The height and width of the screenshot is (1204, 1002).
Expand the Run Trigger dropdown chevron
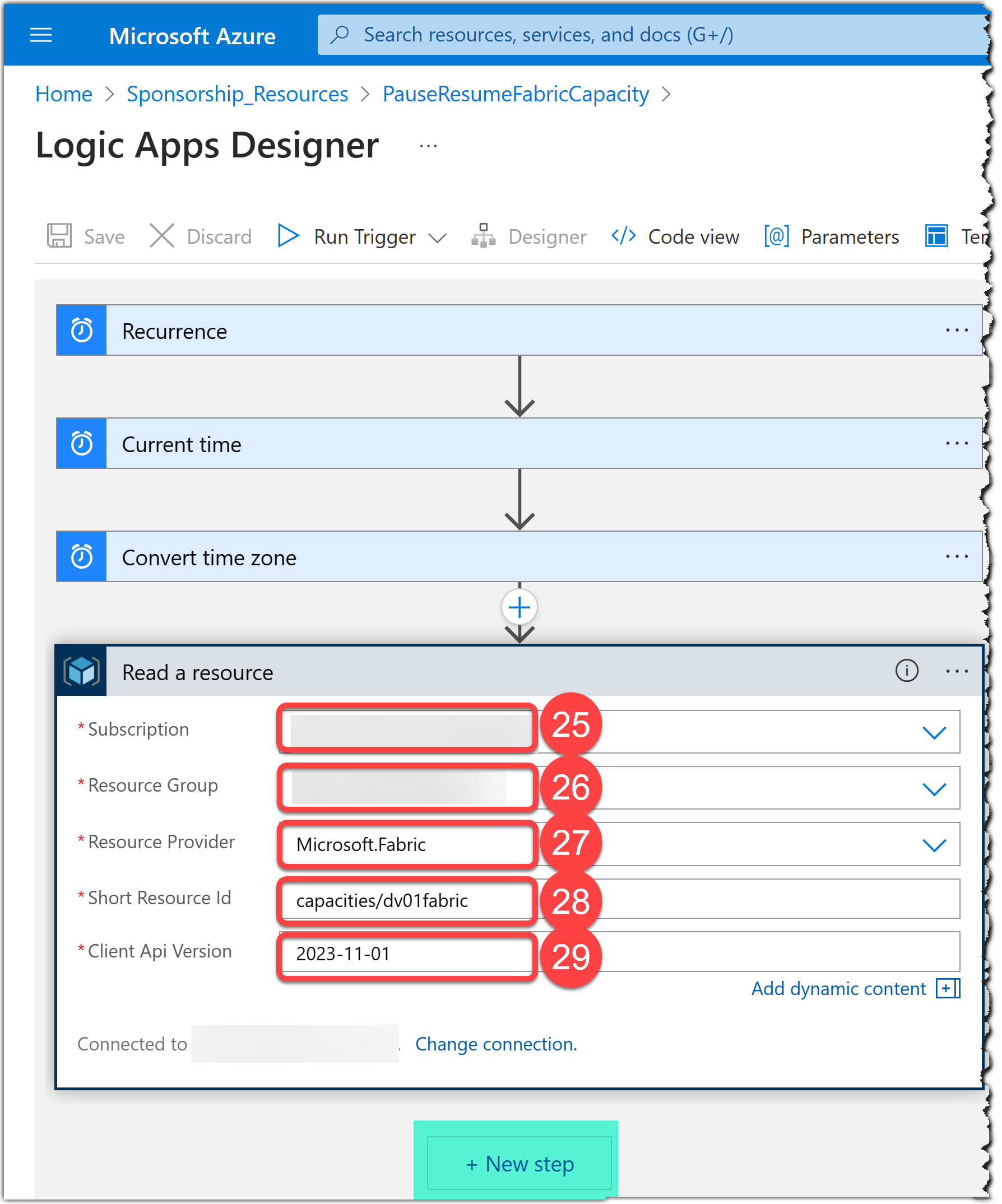(438, 238)
